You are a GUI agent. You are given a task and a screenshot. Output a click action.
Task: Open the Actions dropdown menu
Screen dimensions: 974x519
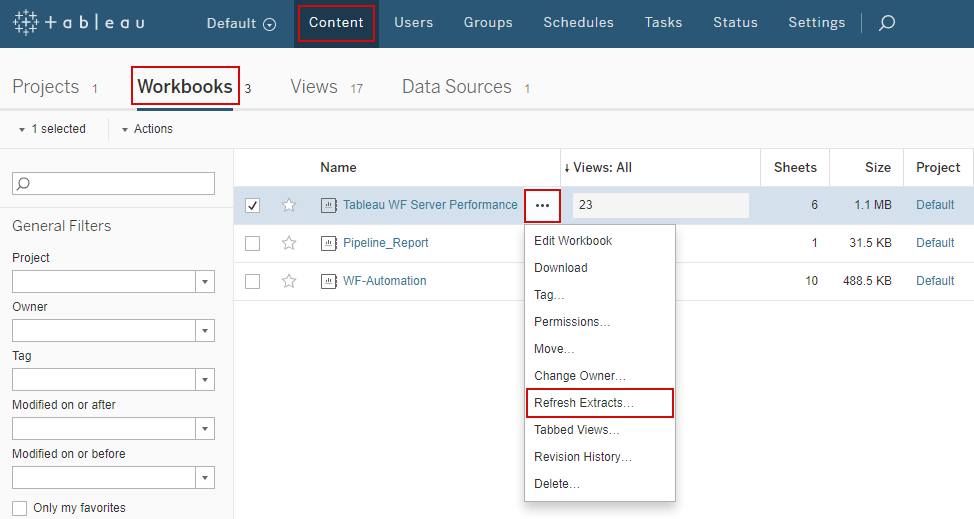tap(147, 129)
